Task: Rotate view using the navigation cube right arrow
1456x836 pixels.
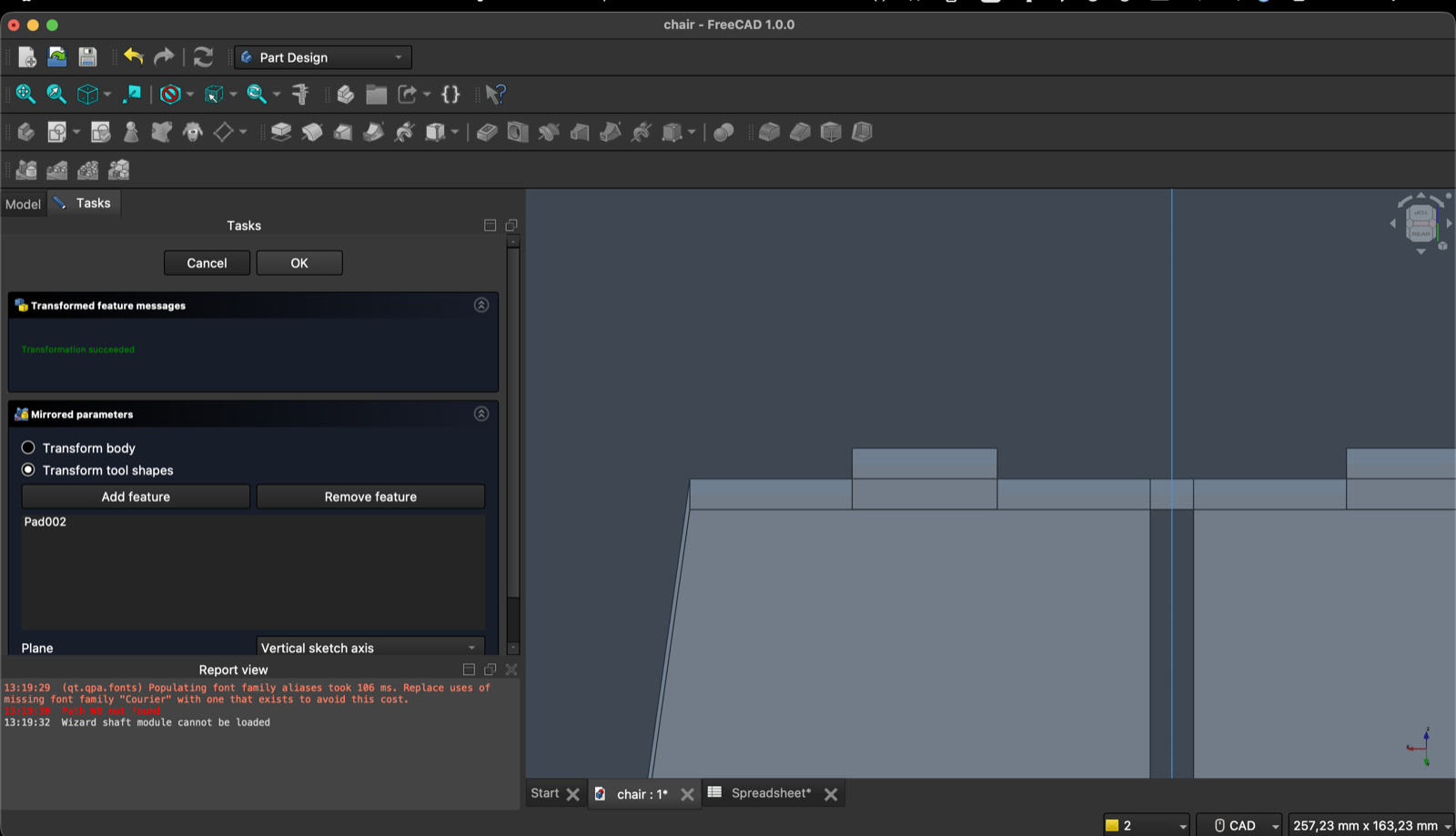Action: coord(1449,223)
